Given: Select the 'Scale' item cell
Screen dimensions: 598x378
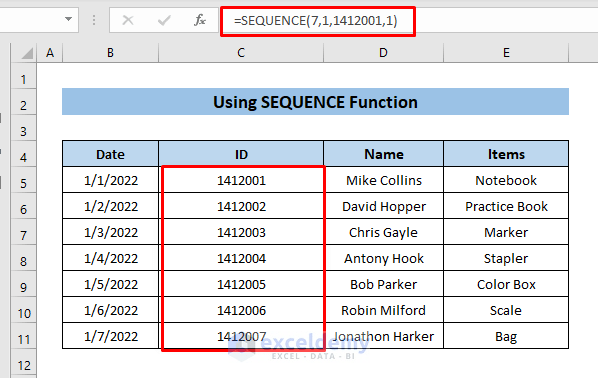Looking at the screenshot, I should tap(506, 310).
